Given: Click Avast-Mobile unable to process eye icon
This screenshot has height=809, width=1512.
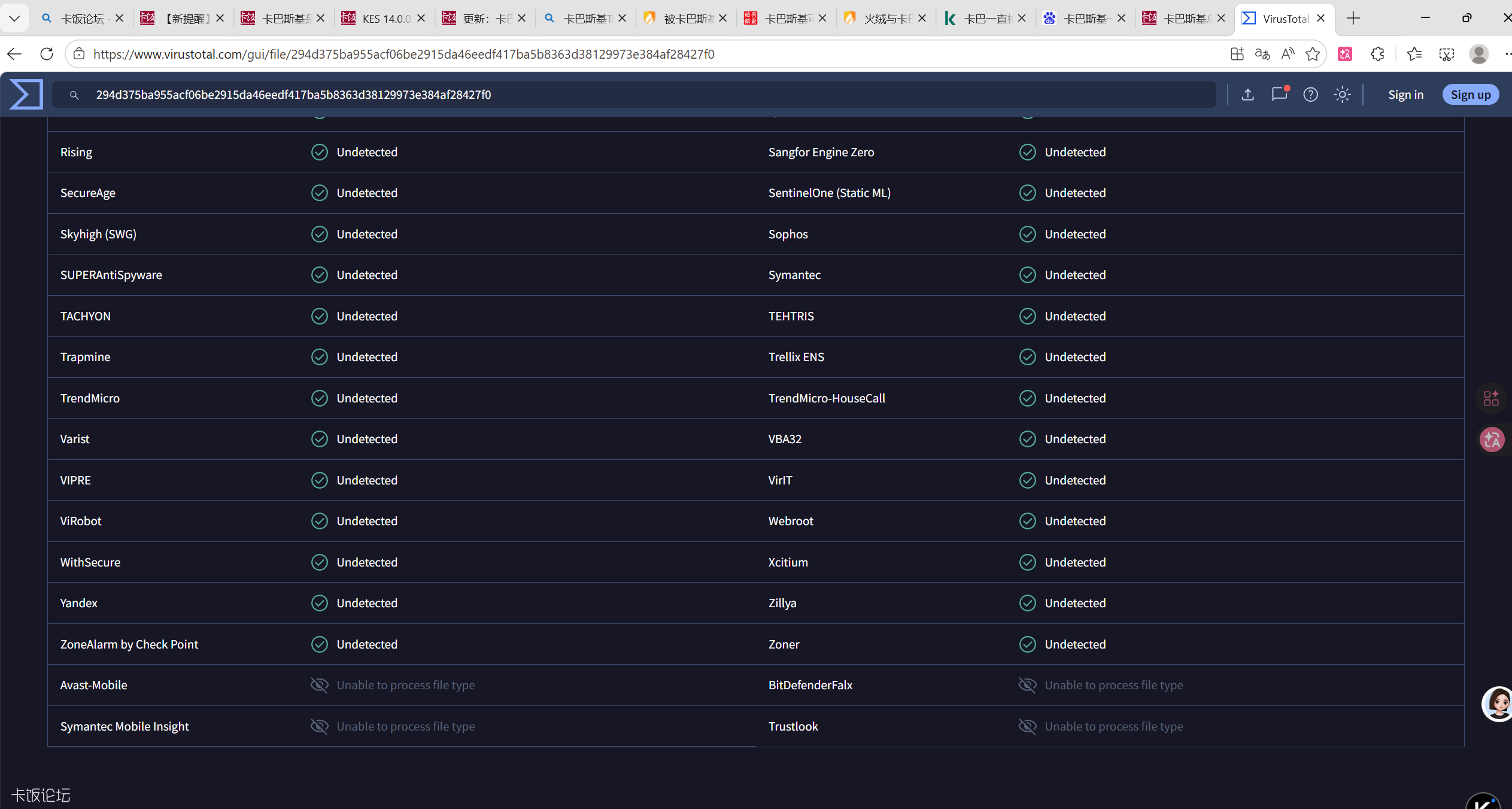Looking at the screenshot, I should 320,685.
